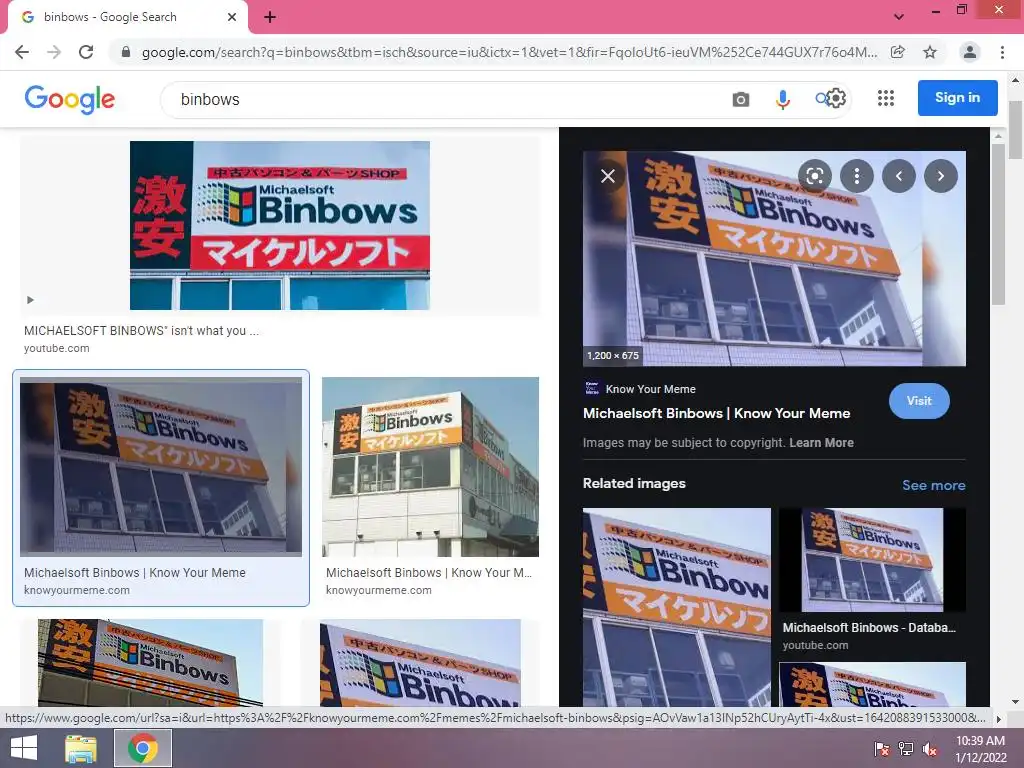
Task: Click the Visit button
Action: pos(919,401)
